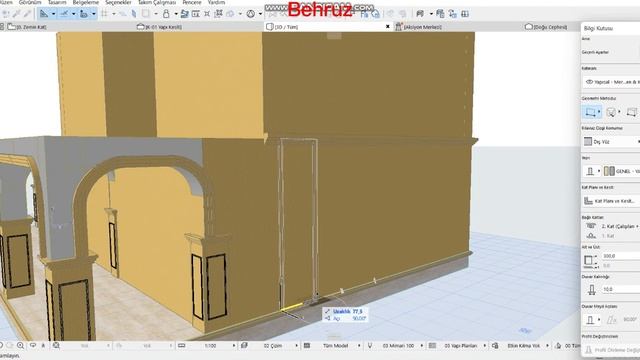The width and height of the screenshot is (640, 360).
Task: Select the rectangular geometry method icon
Action: [590, 112]
